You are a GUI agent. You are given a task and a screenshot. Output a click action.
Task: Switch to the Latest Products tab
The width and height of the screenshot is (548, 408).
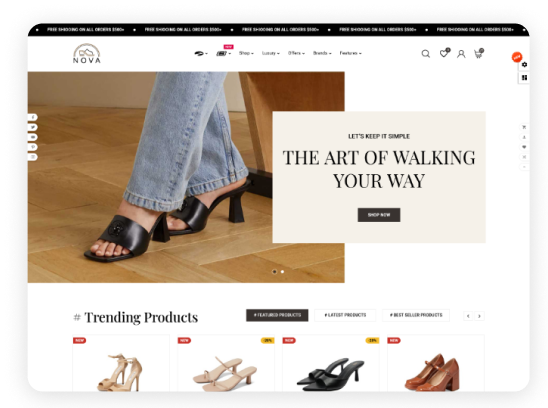(345, 315)
